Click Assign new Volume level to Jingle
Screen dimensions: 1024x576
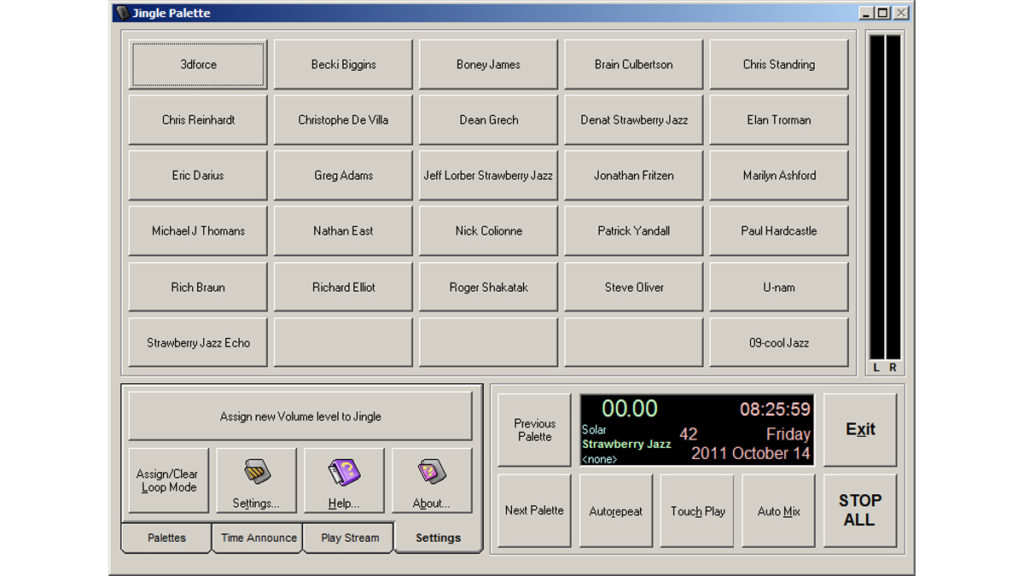[300, 416]
